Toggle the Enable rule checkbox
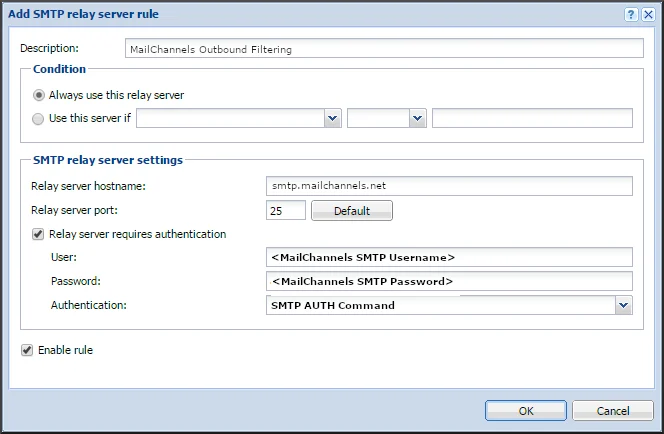The height and width of the screenshot is (434, 664). [27, 350]
